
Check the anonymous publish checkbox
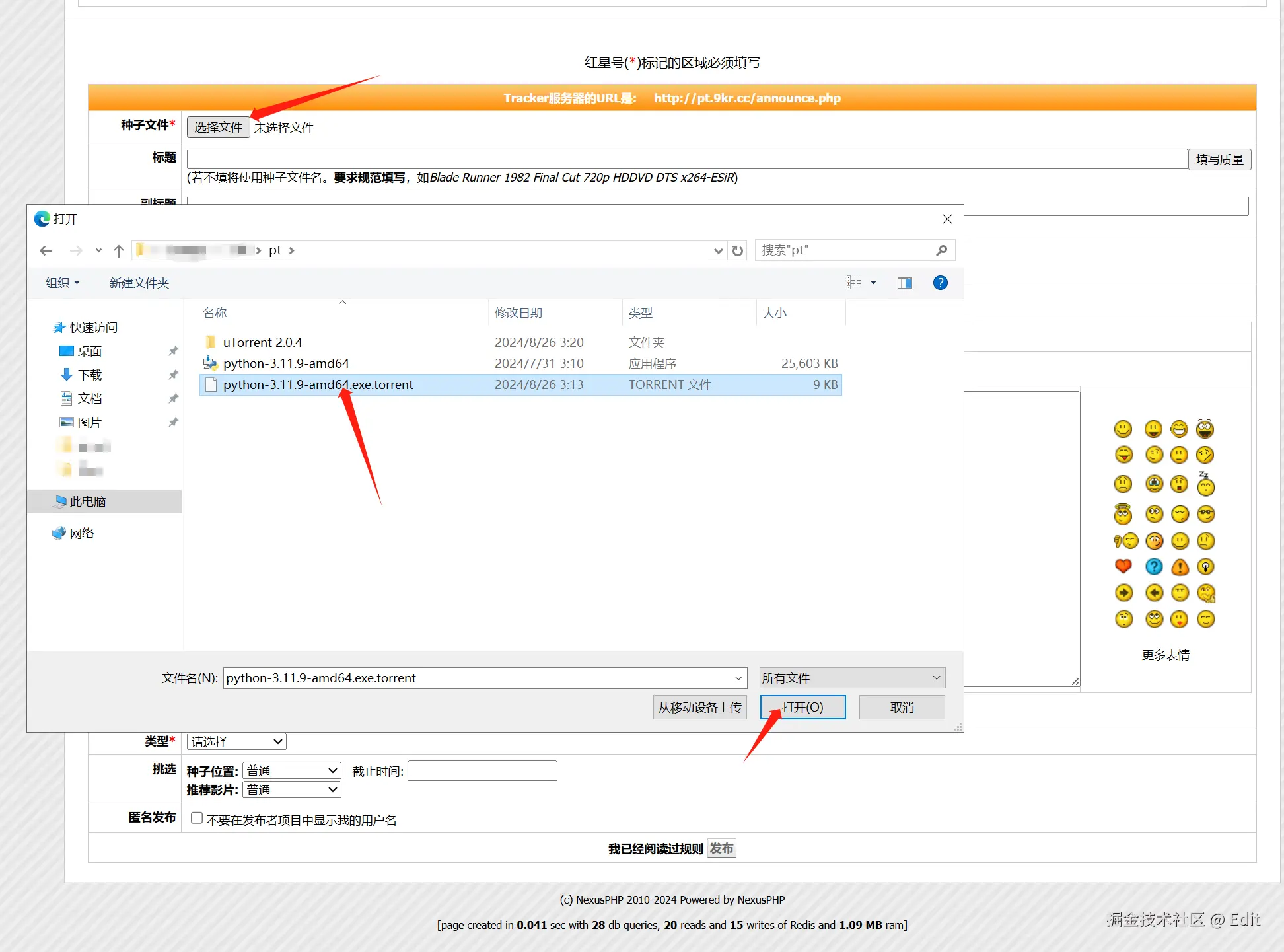tap(197, 818)
